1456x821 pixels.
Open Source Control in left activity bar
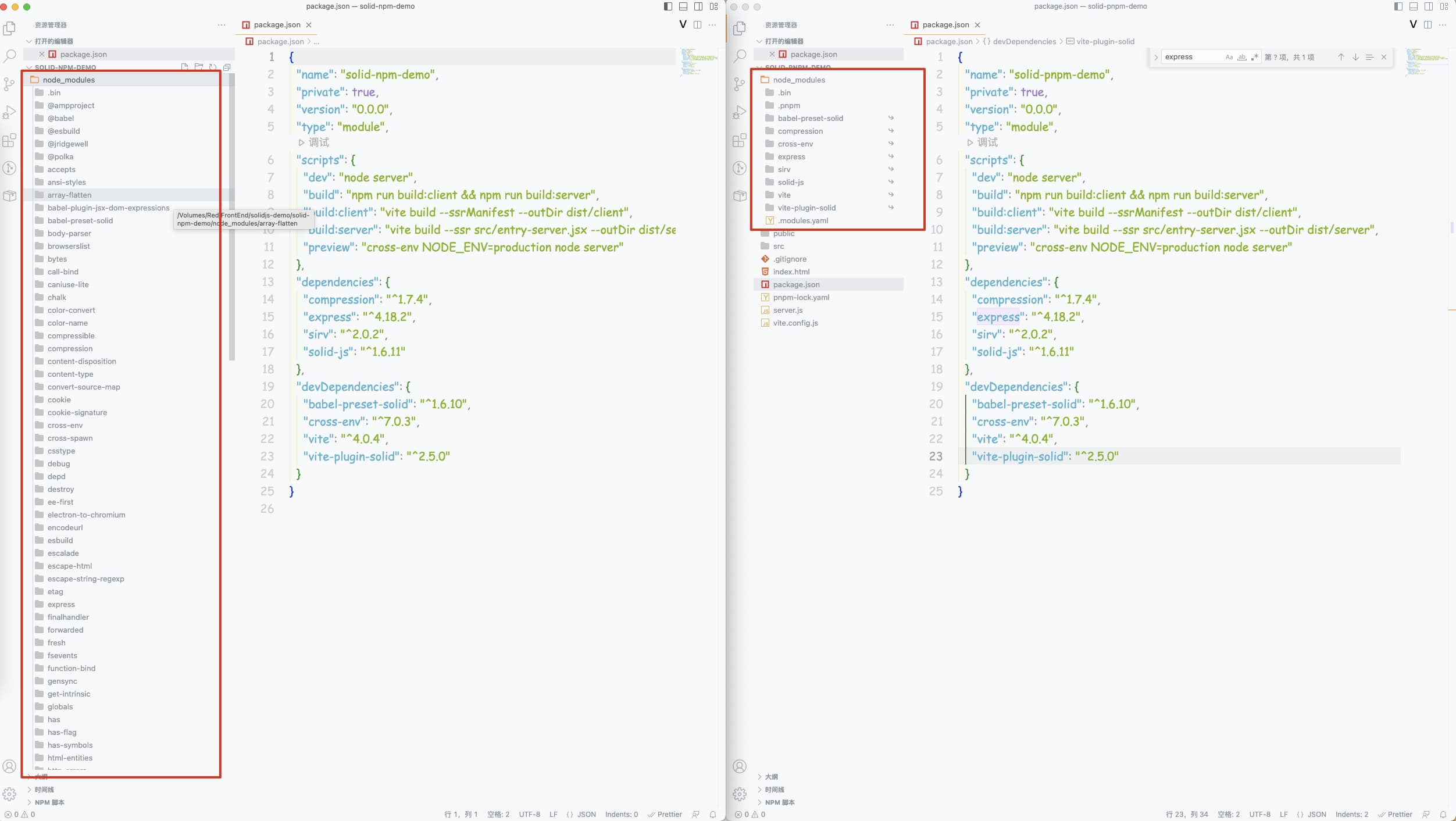coord(10,84)
